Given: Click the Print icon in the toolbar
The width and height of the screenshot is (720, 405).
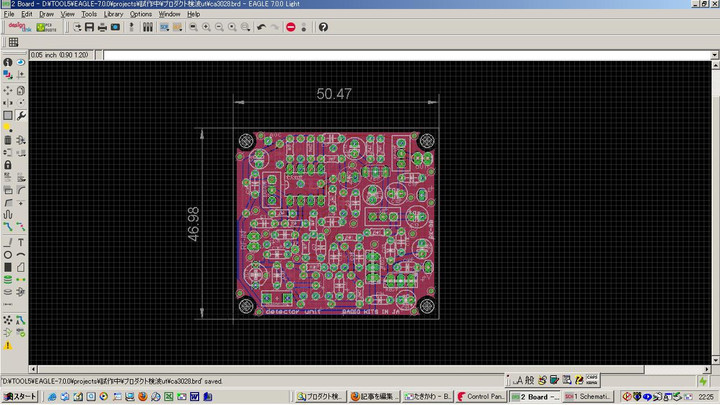Looking at the screenshot, I should (x=102, y=27).
